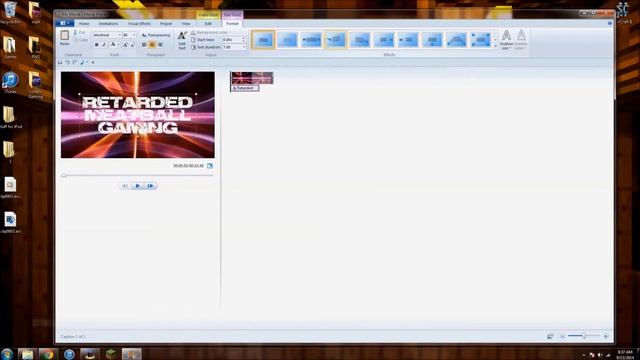
Task: Select the third text effect thumbnail
Action: pyautogui.click(x=311, y=40)
